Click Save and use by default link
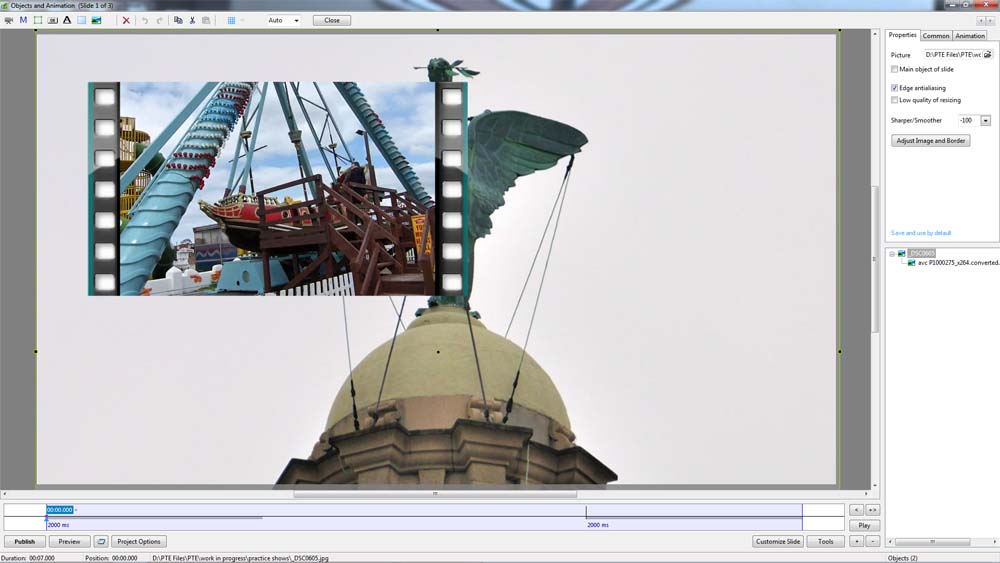This screenshot has height=563, width=1000. point(921,233)
